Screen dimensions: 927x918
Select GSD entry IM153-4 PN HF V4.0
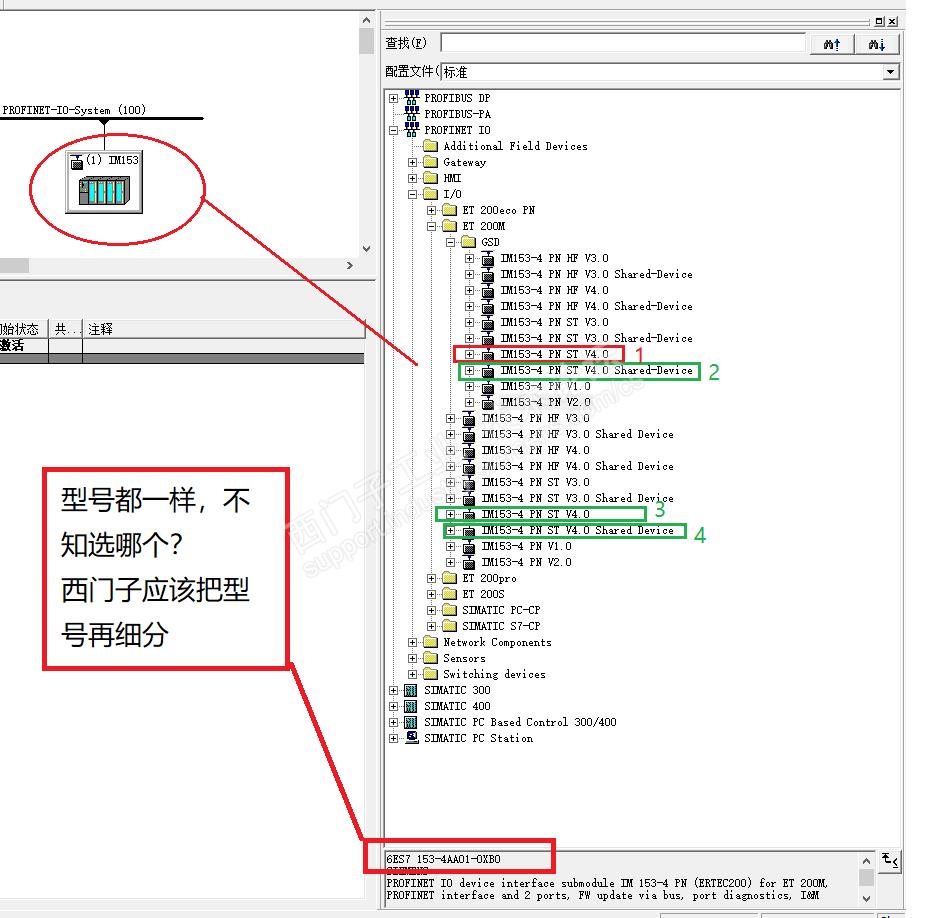555,290
